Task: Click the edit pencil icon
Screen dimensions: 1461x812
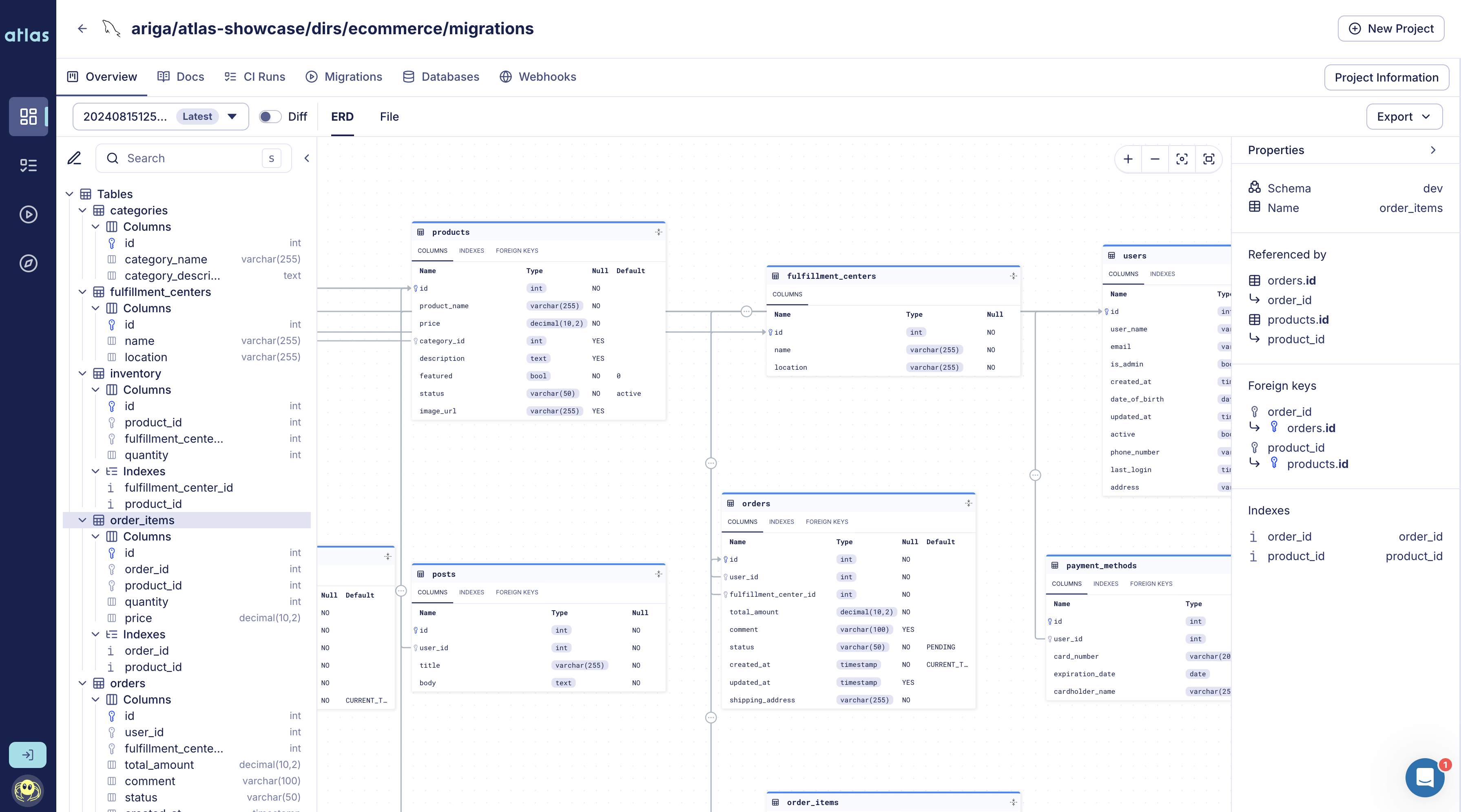Action: point(74,158)
